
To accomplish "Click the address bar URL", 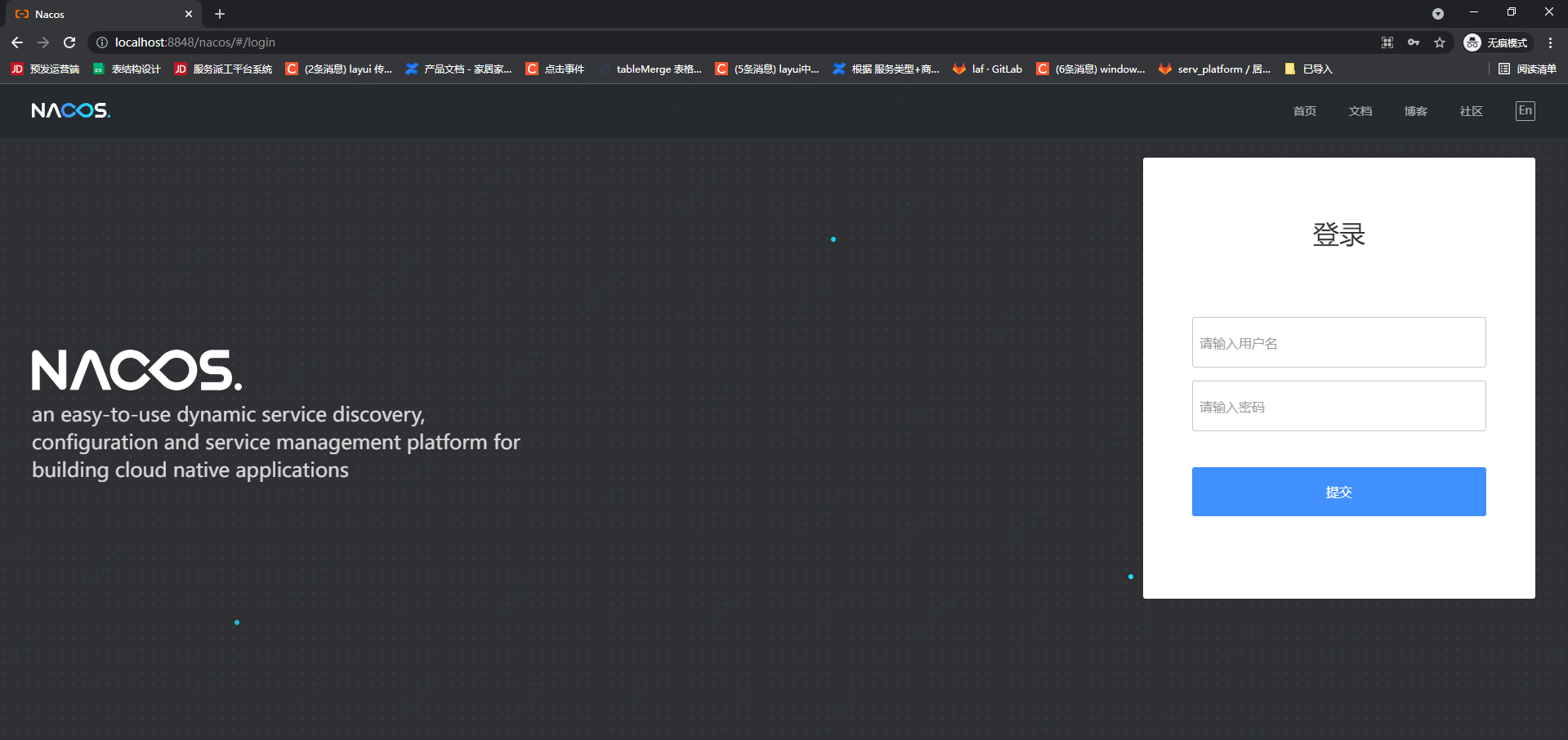I will (194, 42).
